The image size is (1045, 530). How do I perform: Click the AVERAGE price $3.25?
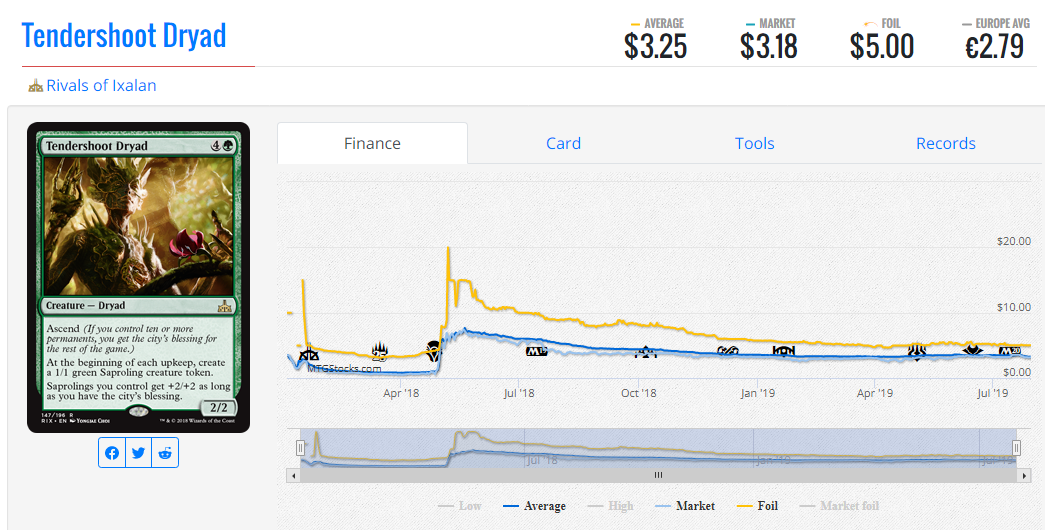click(x=655, y=47)
